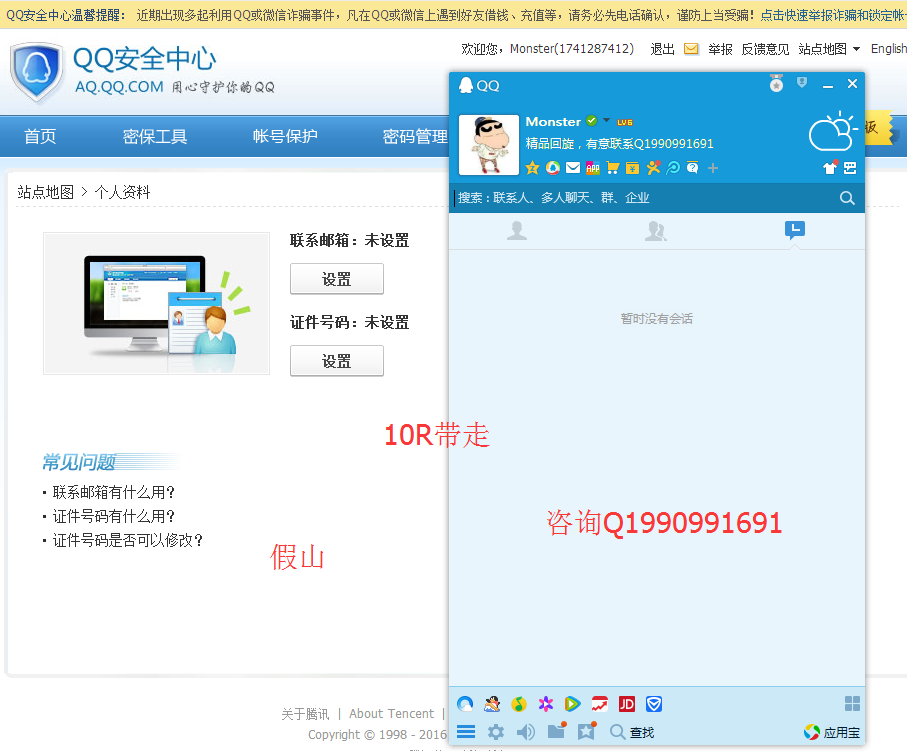This screenshot has width=907, height=751.
Task: Open Tencent PC Manager shield icon
Action: pos(654,704)
